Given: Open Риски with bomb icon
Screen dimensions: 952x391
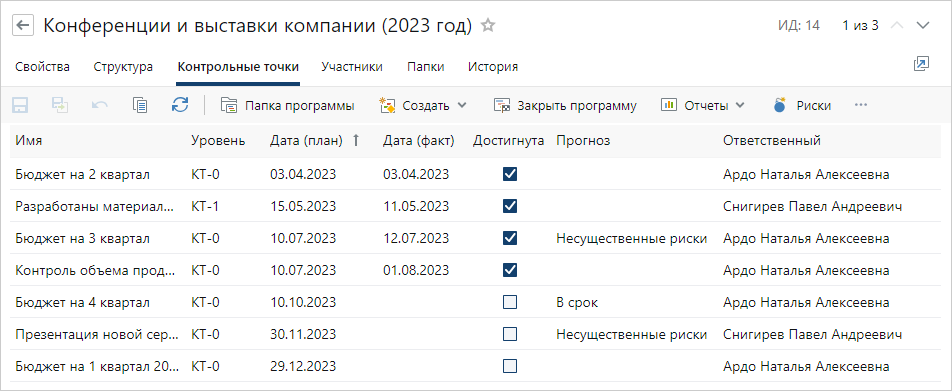Looking at the screenshot, I should [x=802, y=105].
